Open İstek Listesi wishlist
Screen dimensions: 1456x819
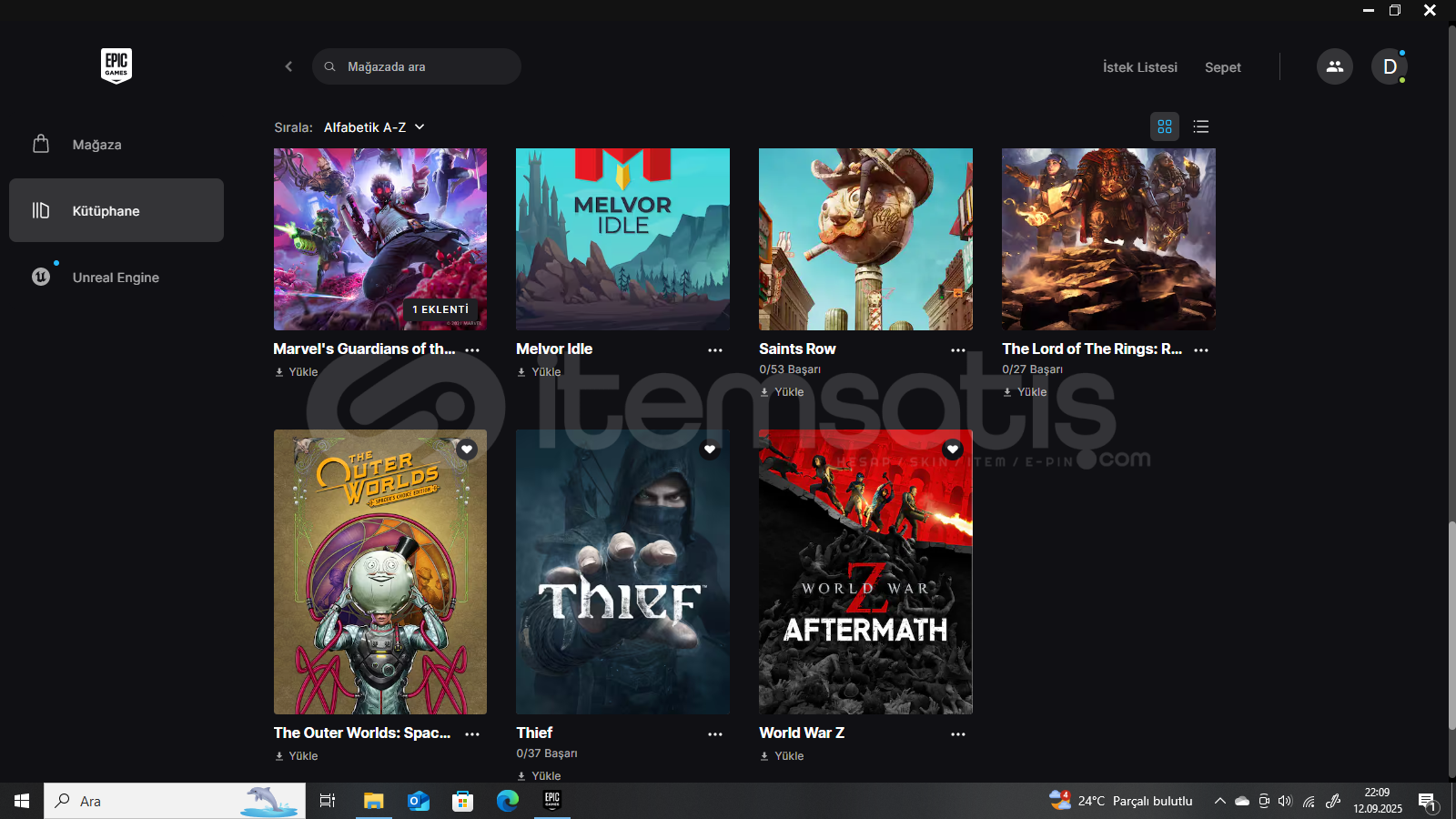pyautogui.click(x=1139, y=67)
